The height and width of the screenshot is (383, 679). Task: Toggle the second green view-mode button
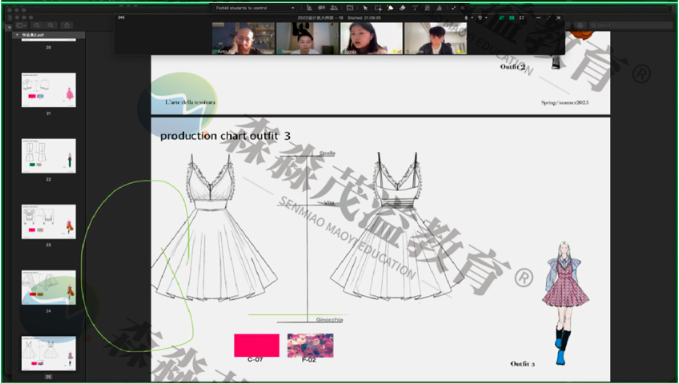point(512,18)
